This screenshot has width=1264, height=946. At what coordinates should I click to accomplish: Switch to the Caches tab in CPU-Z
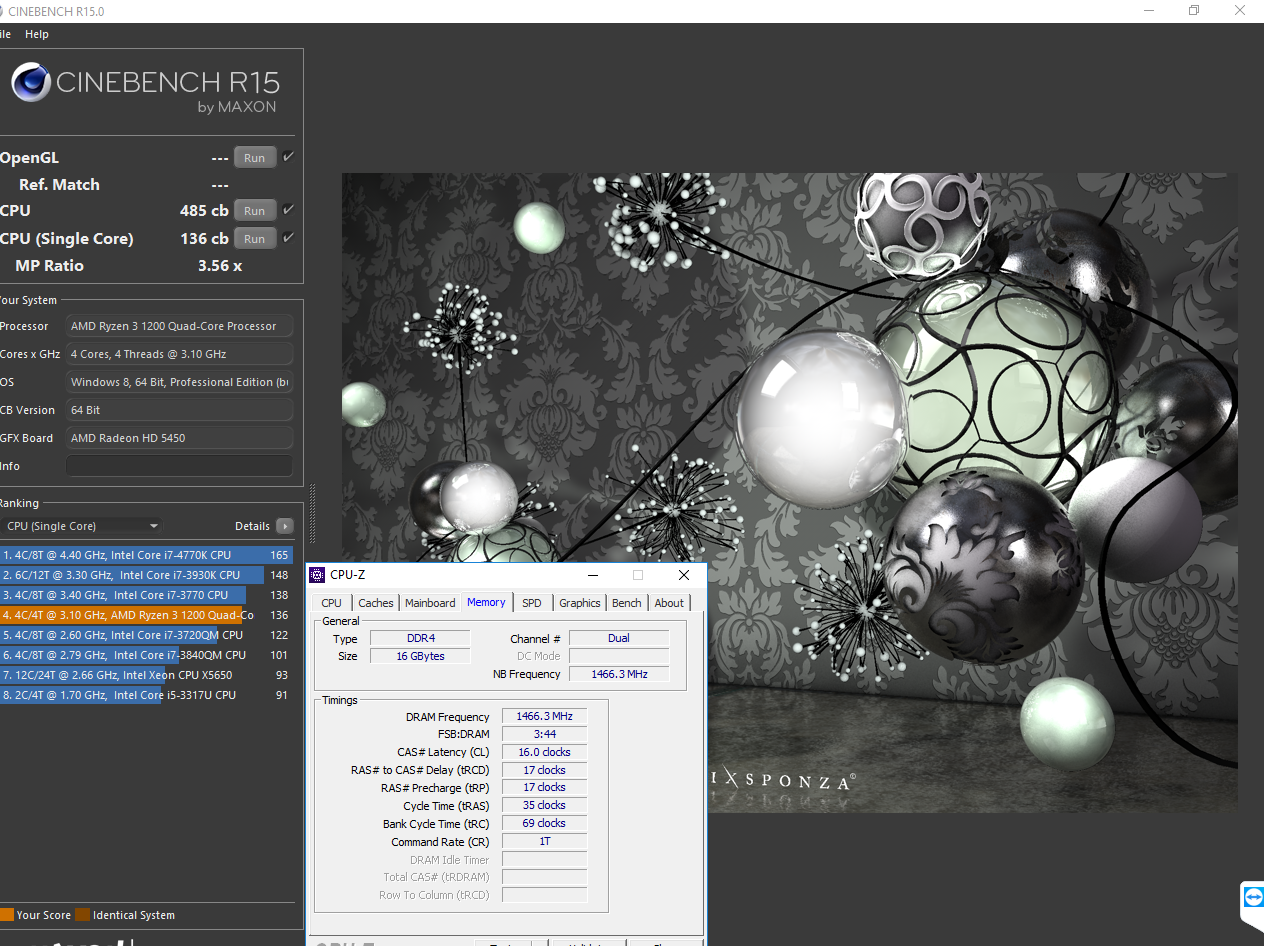pyautogui.click(x=376, y=603)
